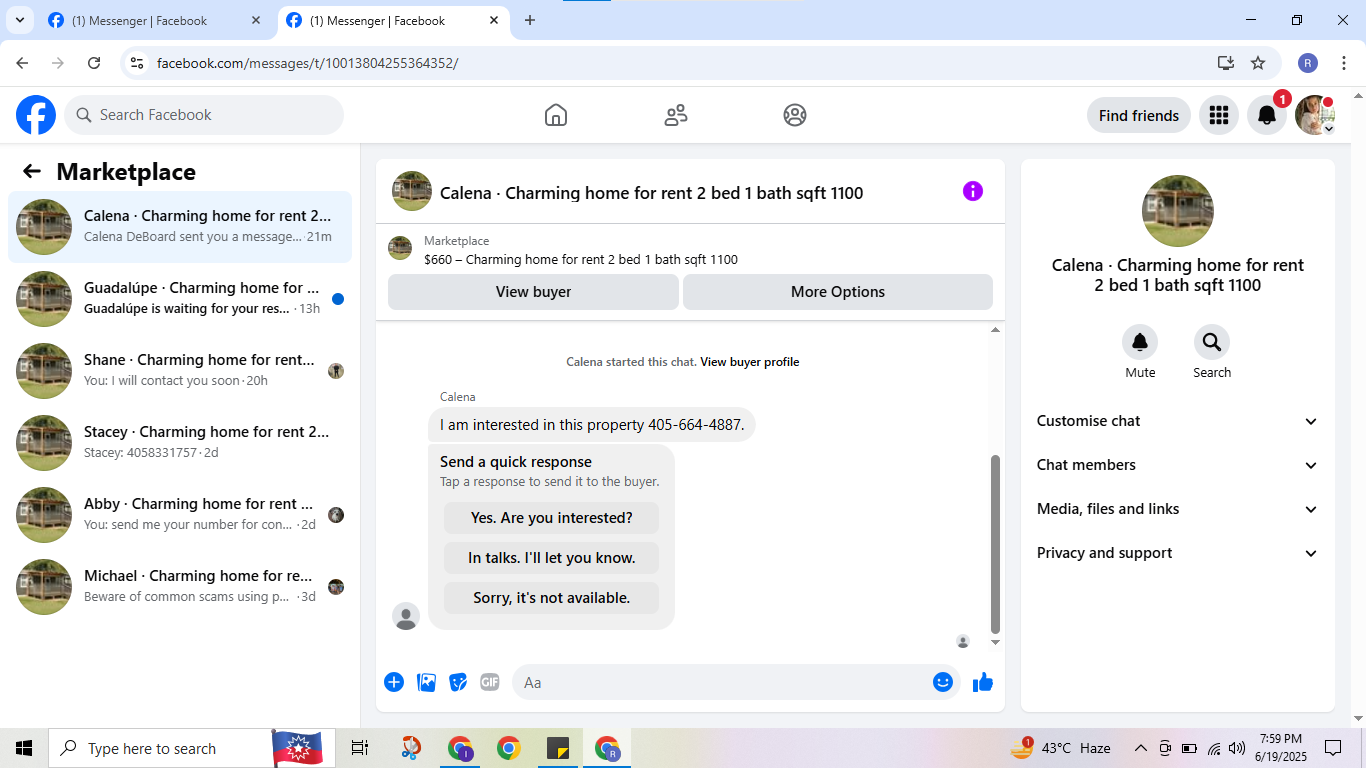Click the Search Facebook box
The height and width of the screenshot is (768, 1366).
pos(204,115)
